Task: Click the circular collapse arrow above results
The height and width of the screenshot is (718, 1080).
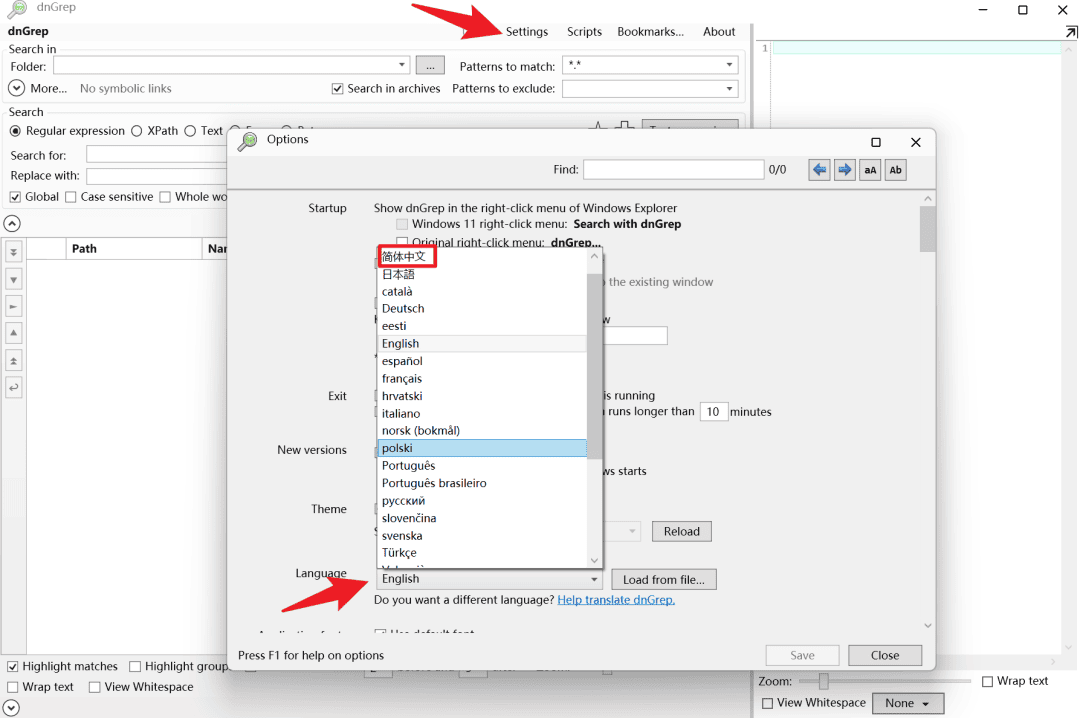Action: [12, 223]
